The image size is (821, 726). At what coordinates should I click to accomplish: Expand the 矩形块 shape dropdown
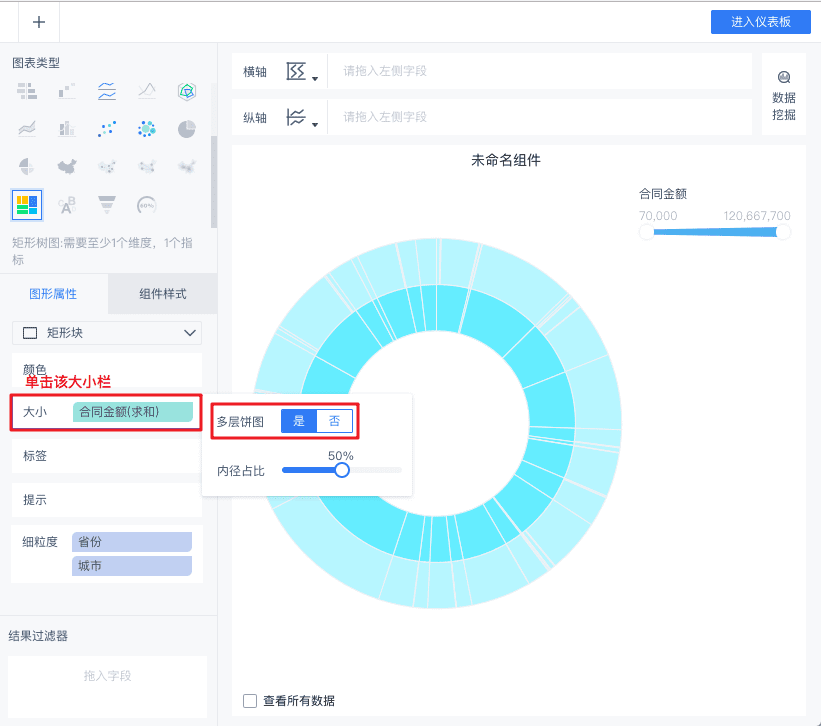(107, 333)
